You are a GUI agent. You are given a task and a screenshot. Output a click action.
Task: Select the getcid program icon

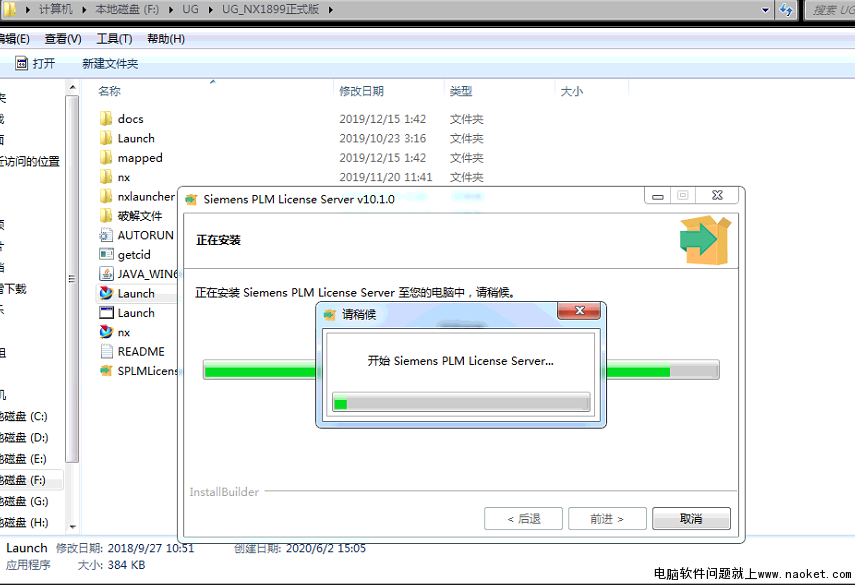pos(106,255)
